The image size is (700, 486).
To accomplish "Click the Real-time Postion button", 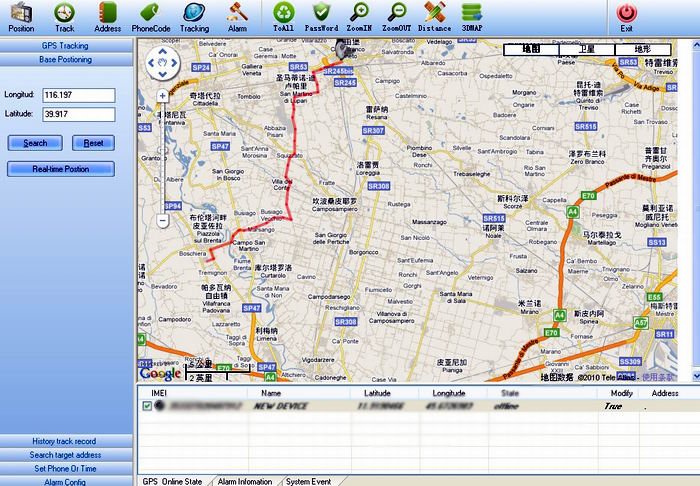I will (x=61, y=169).
